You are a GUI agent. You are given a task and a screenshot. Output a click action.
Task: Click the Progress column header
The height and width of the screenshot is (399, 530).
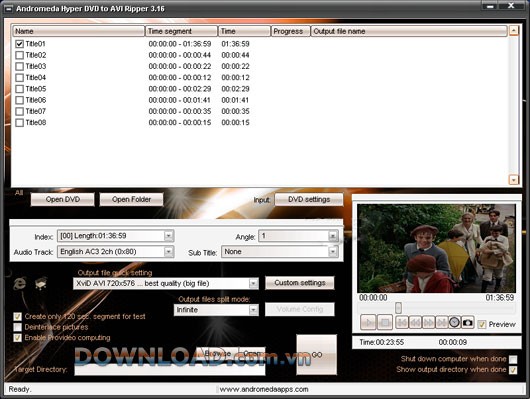click(x=291, y=31)
